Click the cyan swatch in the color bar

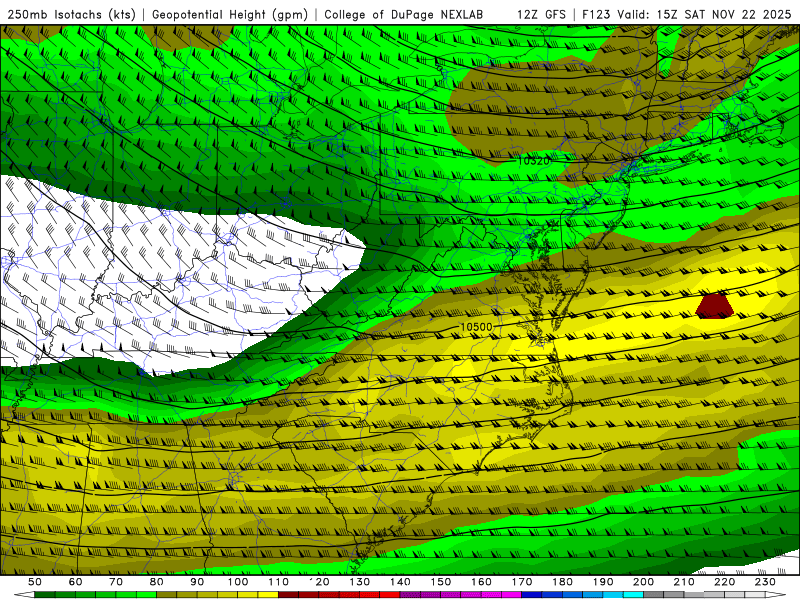(633, 595)
